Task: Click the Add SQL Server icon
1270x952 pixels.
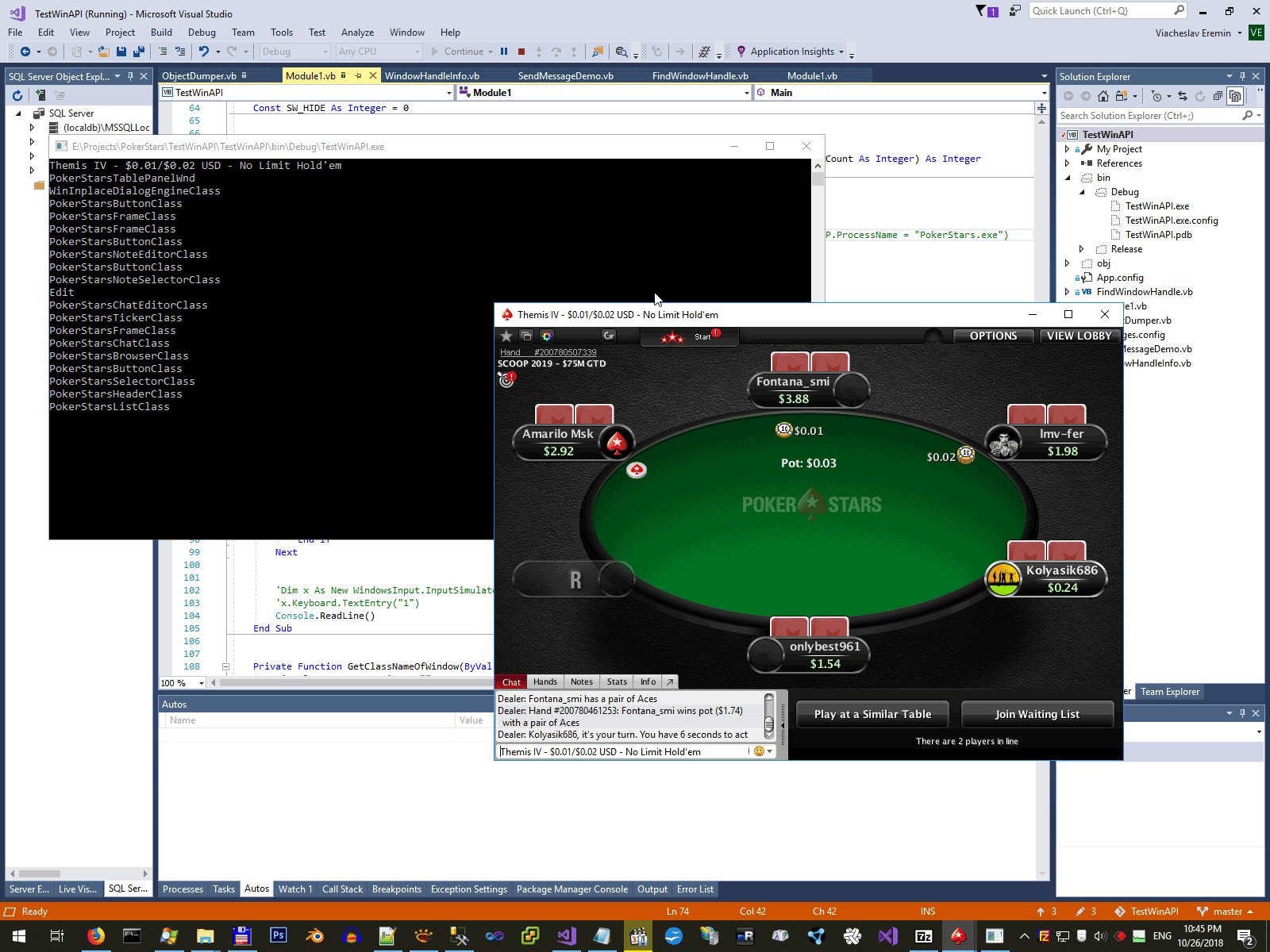Action: pyautogui.click(x=40, y=95)
